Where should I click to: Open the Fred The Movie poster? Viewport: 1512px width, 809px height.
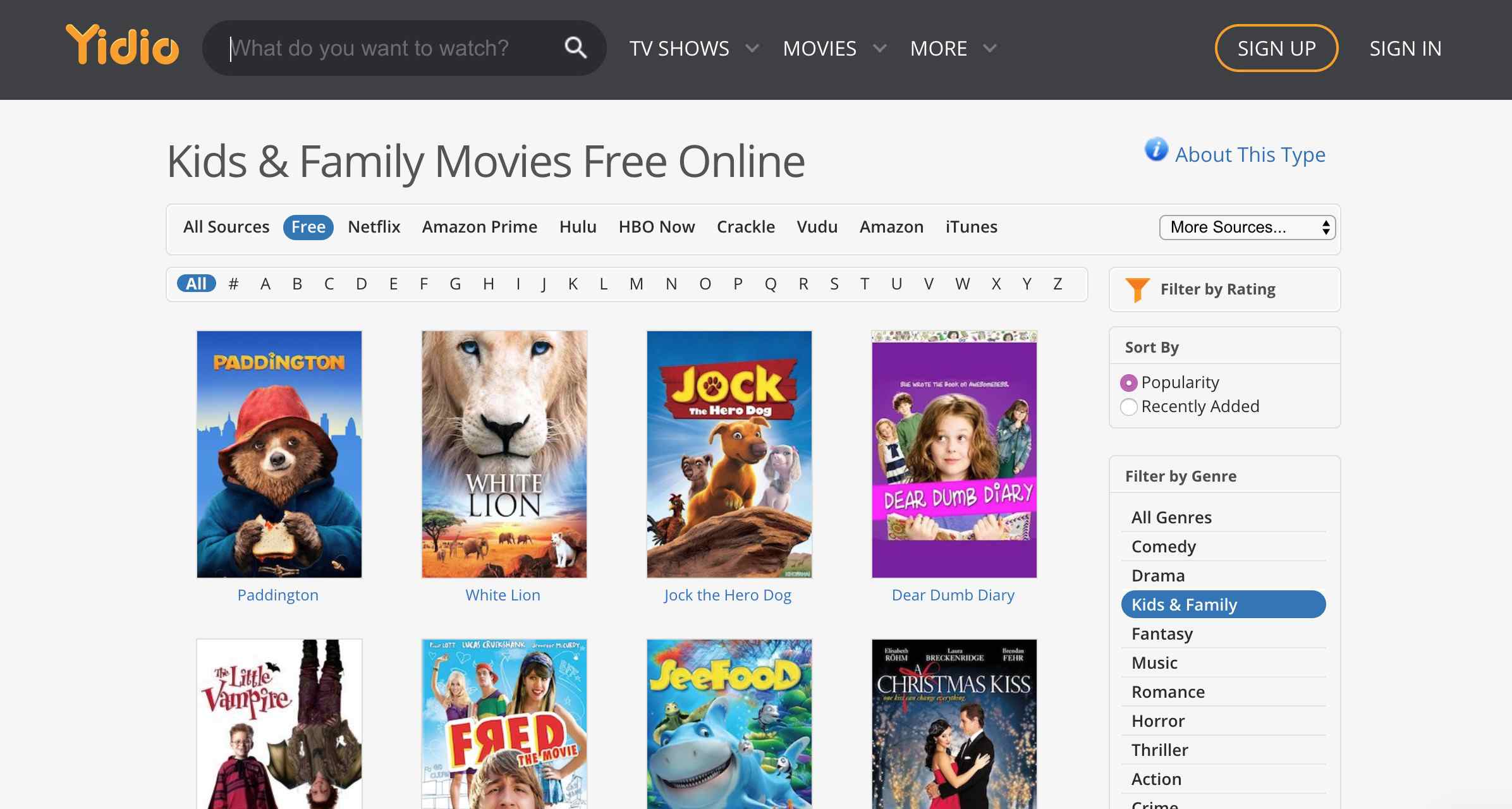(x=504, y=724)
